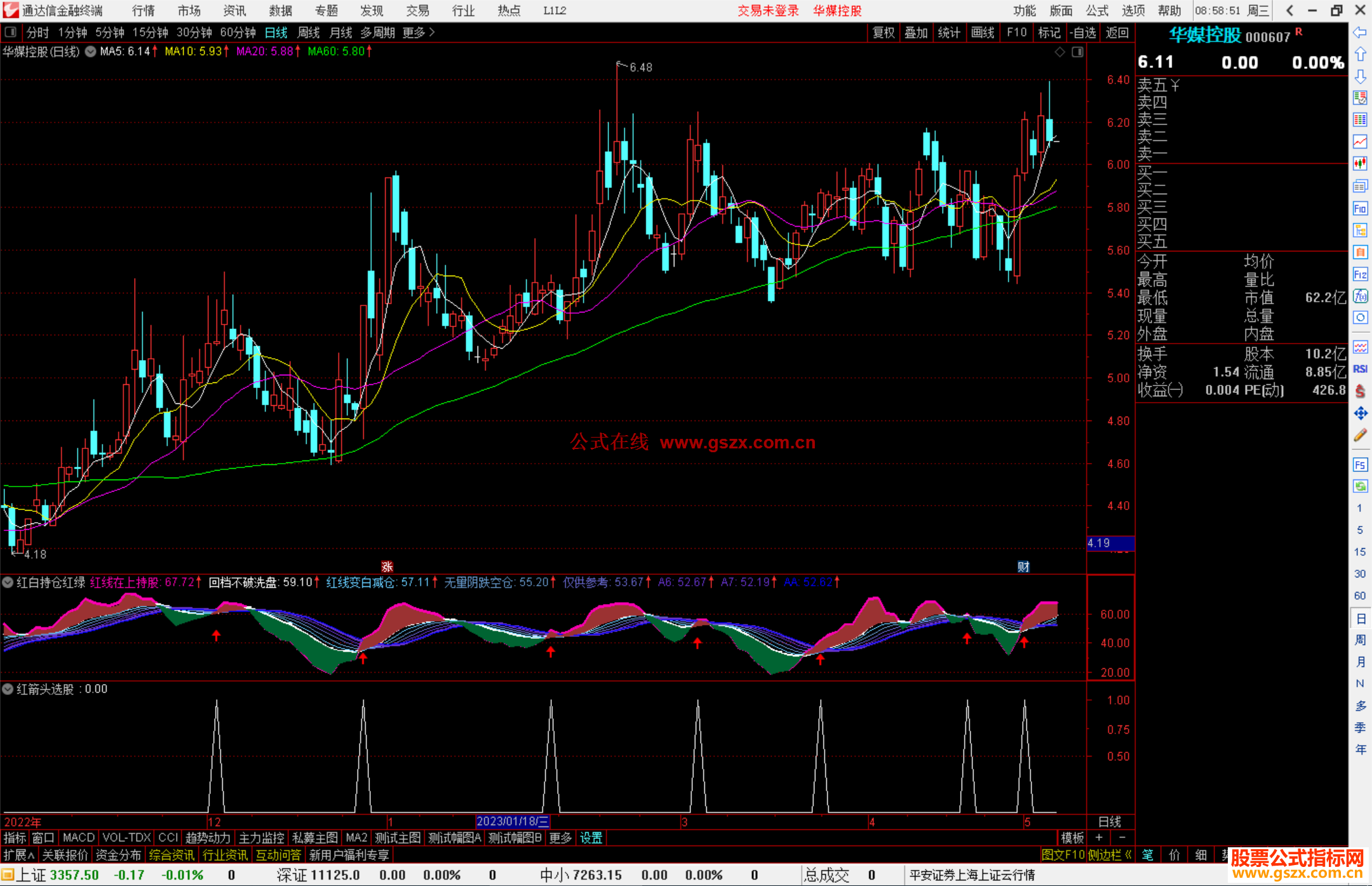Click the pencil drawing tool icon
The image size is (1372, 886).
pos(1360,436)
